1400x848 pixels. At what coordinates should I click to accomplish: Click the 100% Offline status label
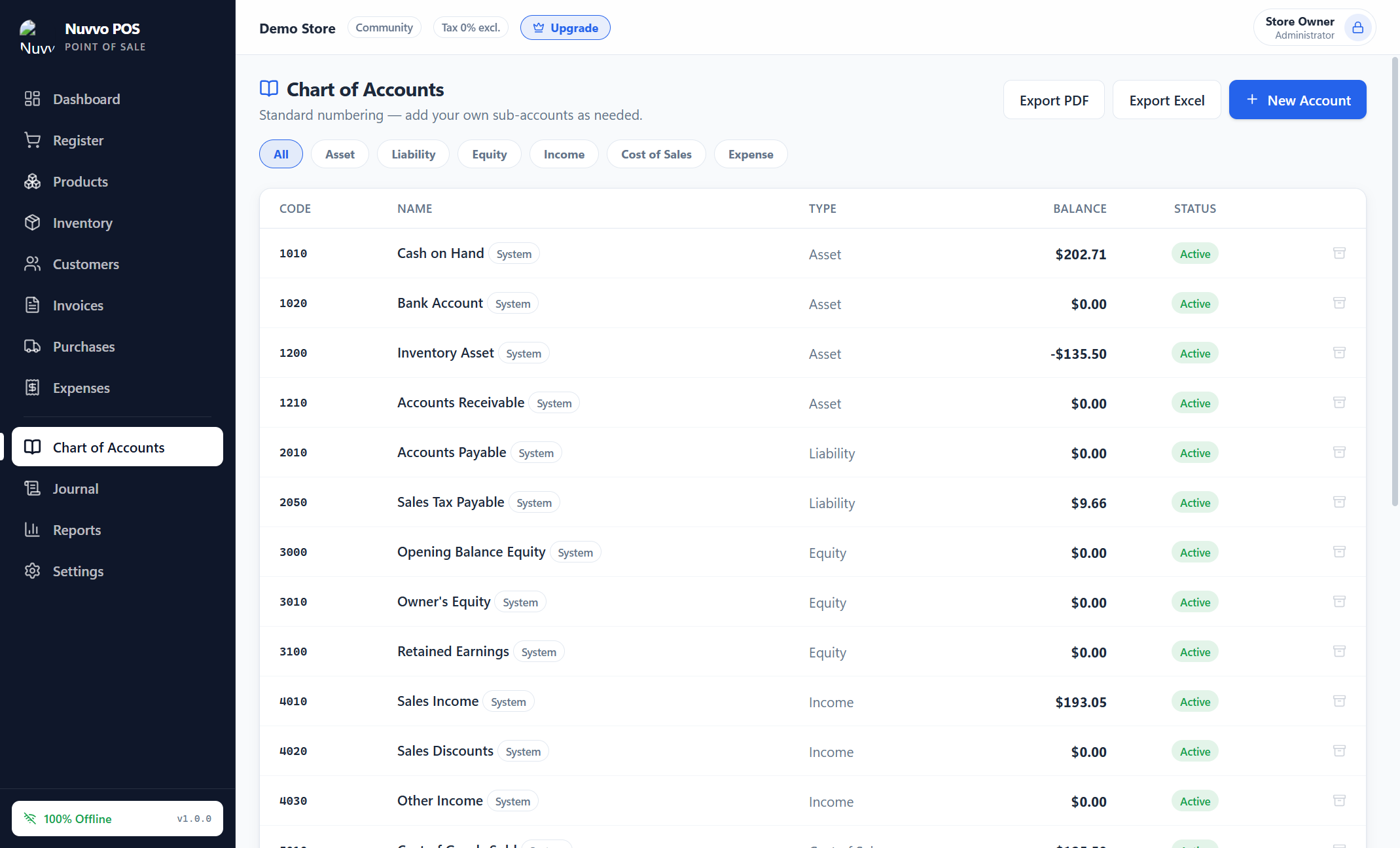pyautogui.click(x=77, y=819)
